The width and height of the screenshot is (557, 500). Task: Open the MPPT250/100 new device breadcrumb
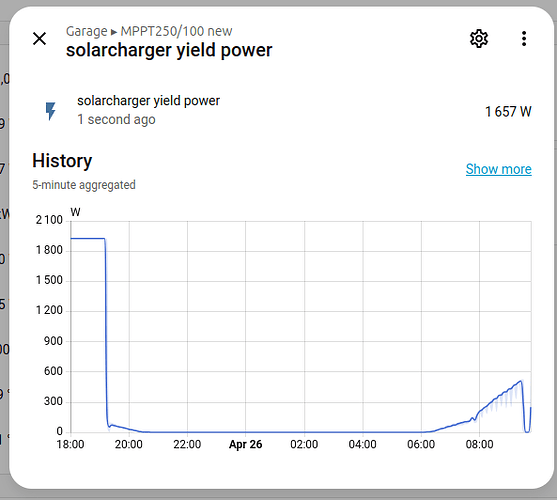[x=176, y=31]
